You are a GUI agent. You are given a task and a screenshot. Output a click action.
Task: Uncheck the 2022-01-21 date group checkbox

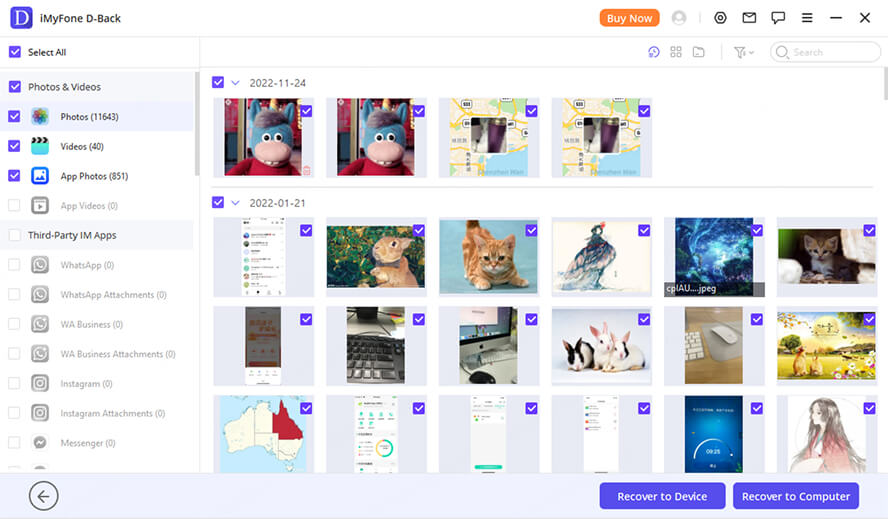(x=218, y=202)
